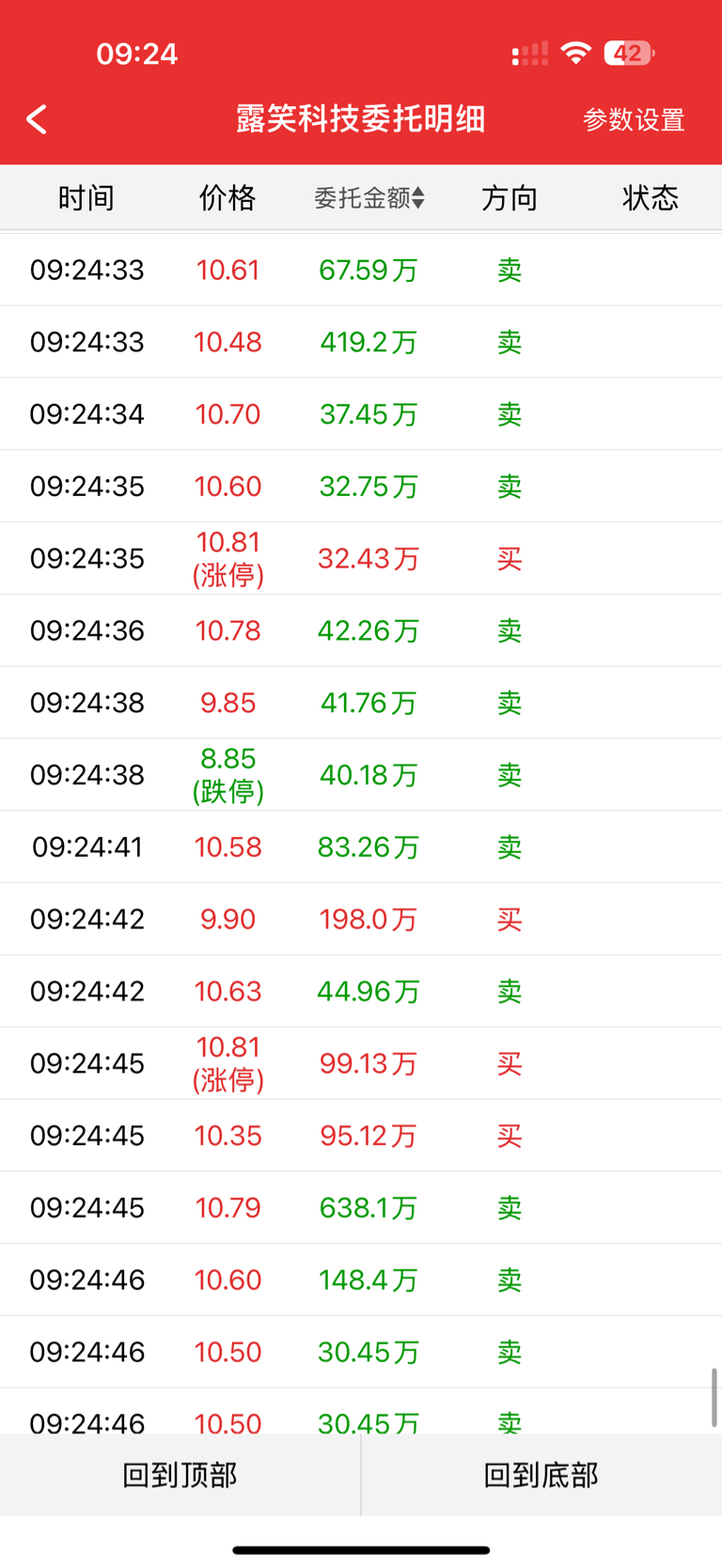This screenshot has width=722, height=1568.
Task: Select the 638.1万 sell order row
Action: point(361,1207)
